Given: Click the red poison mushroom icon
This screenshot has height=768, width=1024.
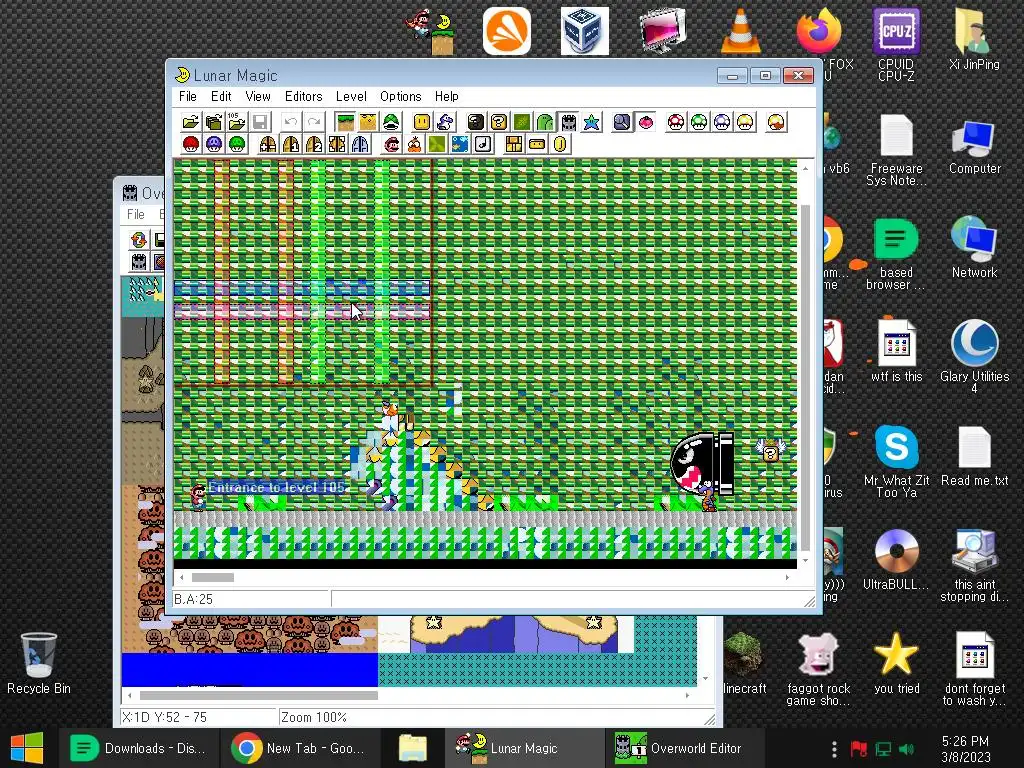Looking at the screenshot, I should tap(190, 144).
